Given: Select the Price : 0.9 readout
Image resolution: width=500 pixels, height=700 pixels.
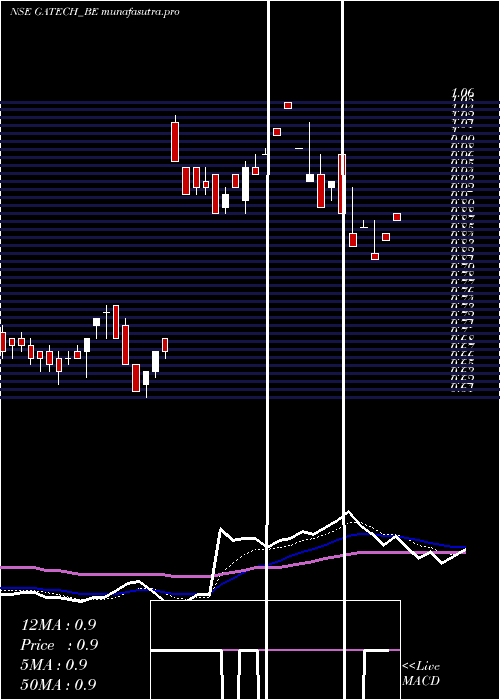Looking at the screenshot, I should [x=59, y=645].
